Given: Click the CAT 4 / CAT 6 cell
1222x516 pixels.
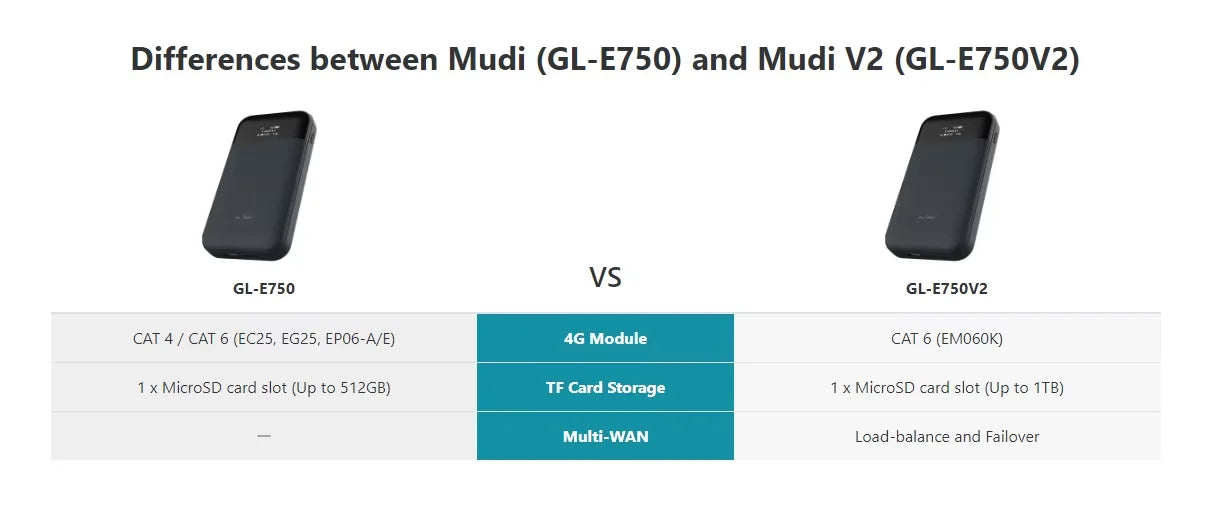Looking at the screenshot, I should click(264, 338).
